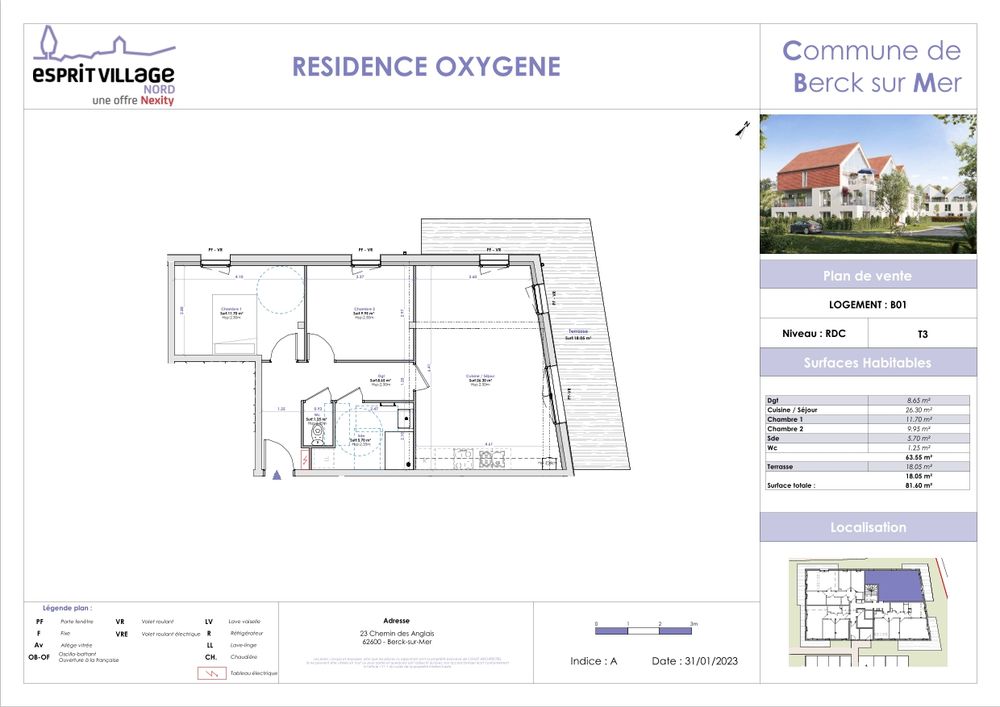Select the building rendering photo
1000x707 pixels.
(868, 184)
